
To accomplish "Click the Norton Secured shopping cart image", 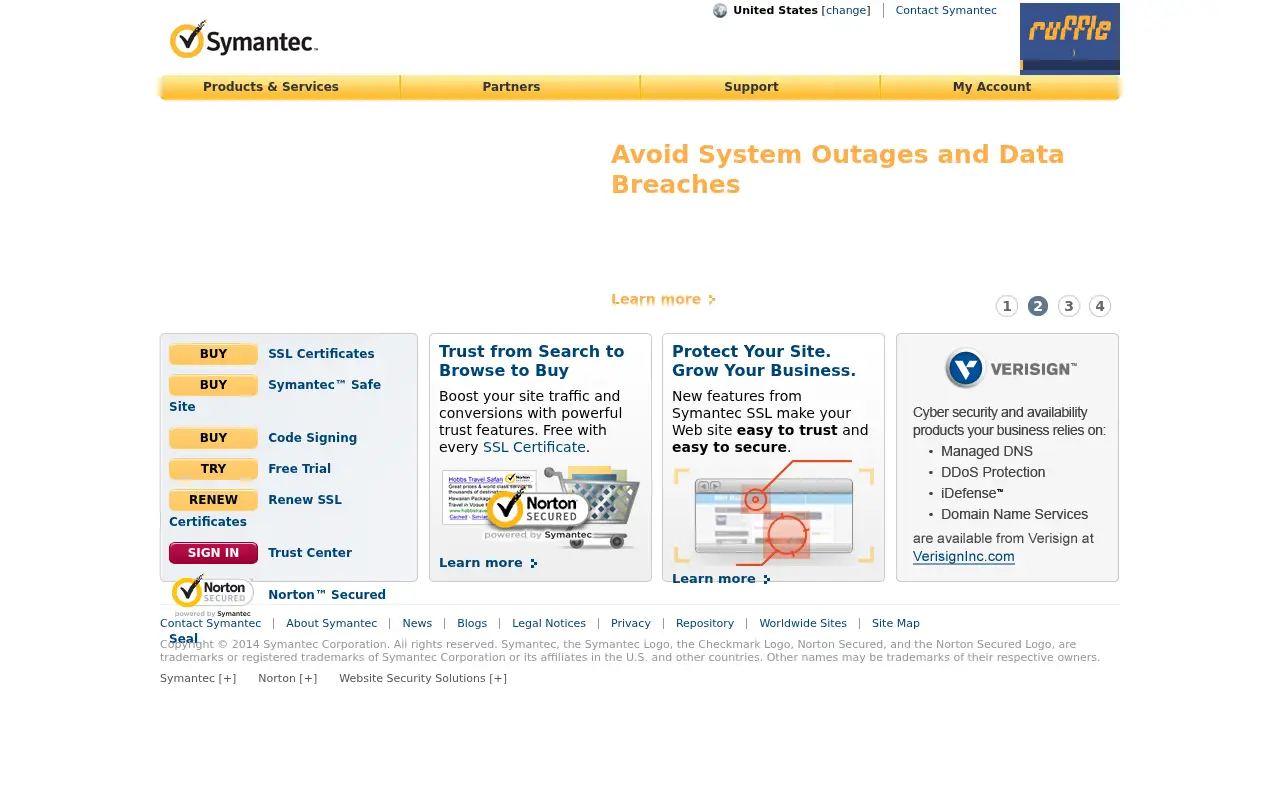I will click(x=541, y=507).
